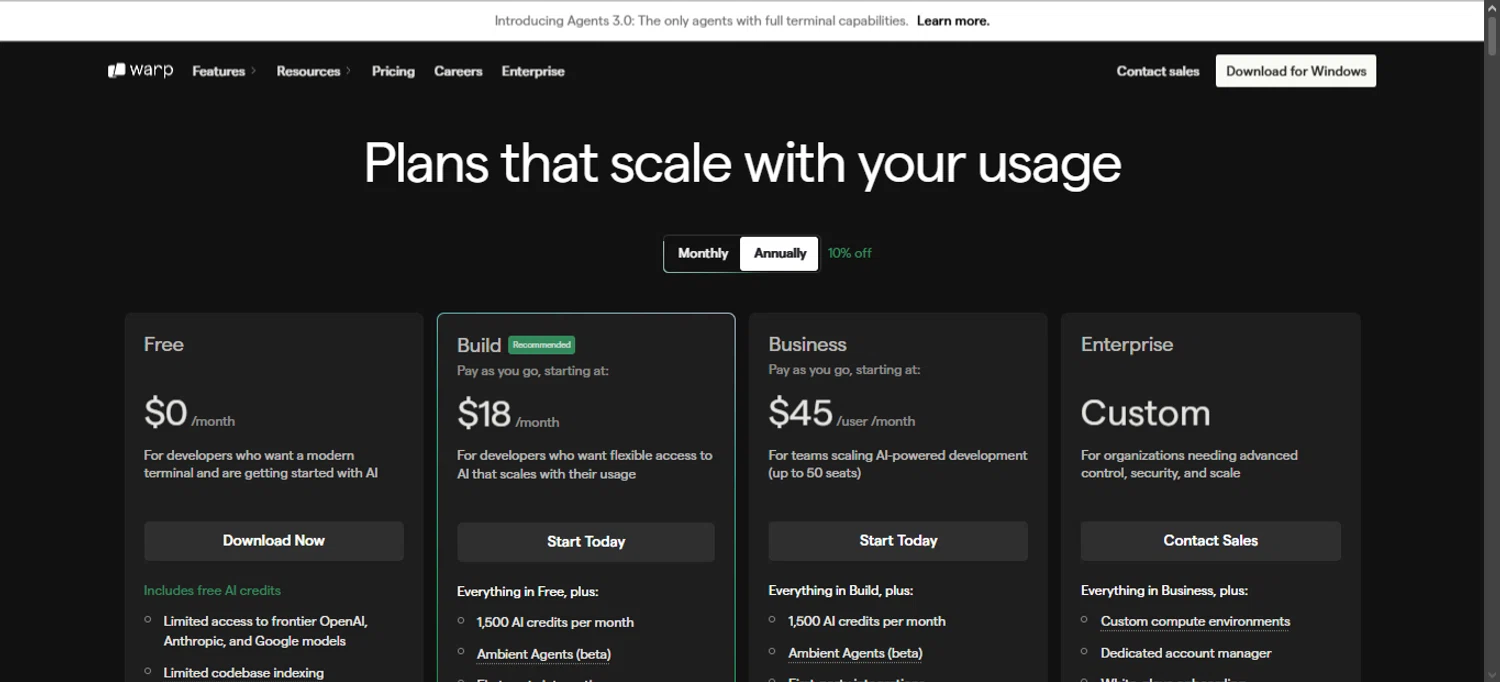Click the Everything in Business, plus: heading
This screenshot has width=1500, height=682.
pyautogui.click(x=1164, y=590)
